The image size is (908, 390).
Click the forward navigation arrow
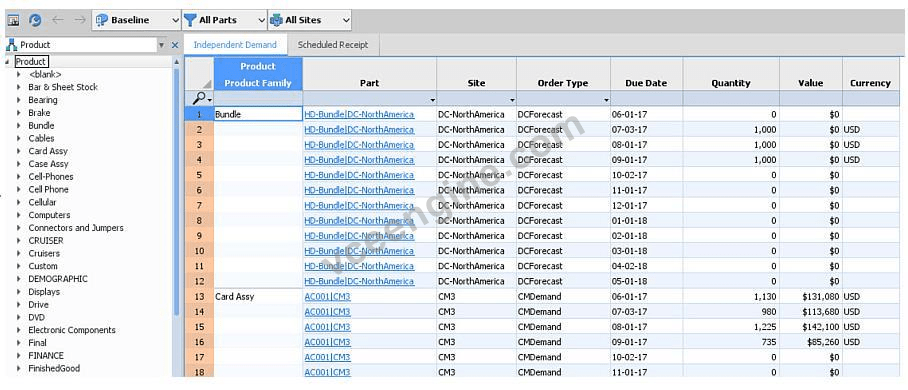pyautogui.click(x=79, y=20)
